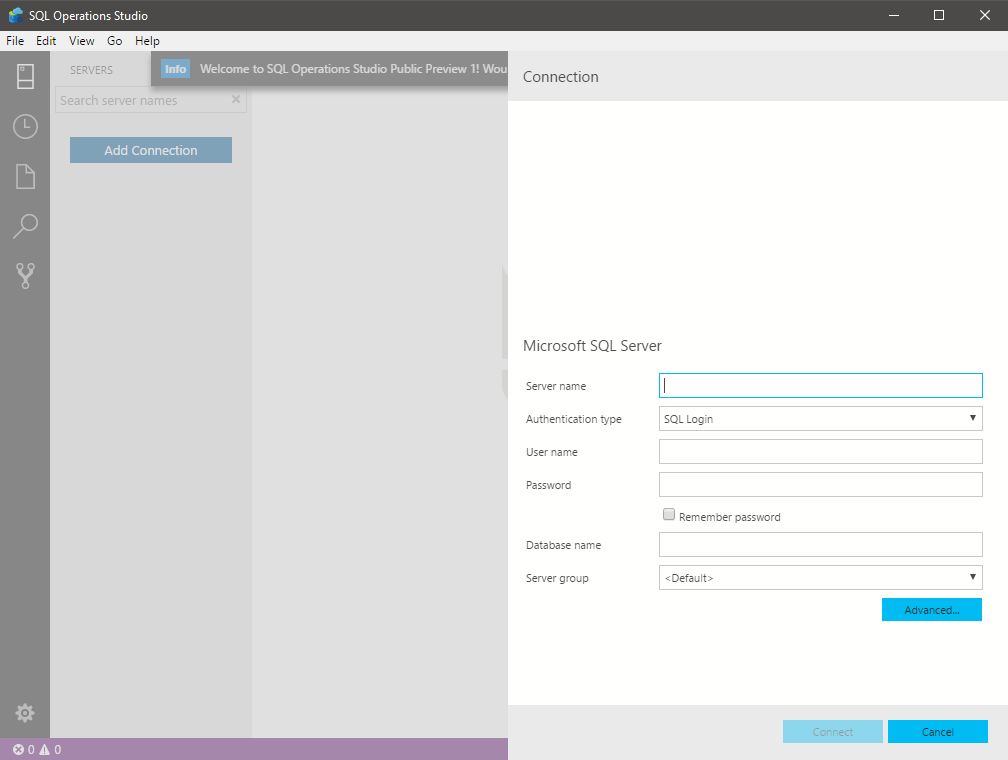Click the Microsoft SQL Server heading
1008x760 pixels.
592,346
